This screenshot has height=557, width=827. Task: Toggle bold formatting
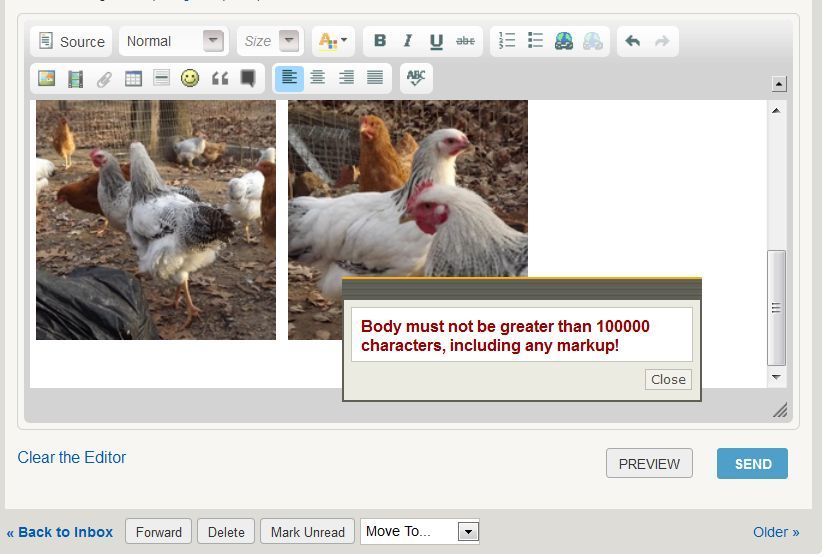(380, 41)
